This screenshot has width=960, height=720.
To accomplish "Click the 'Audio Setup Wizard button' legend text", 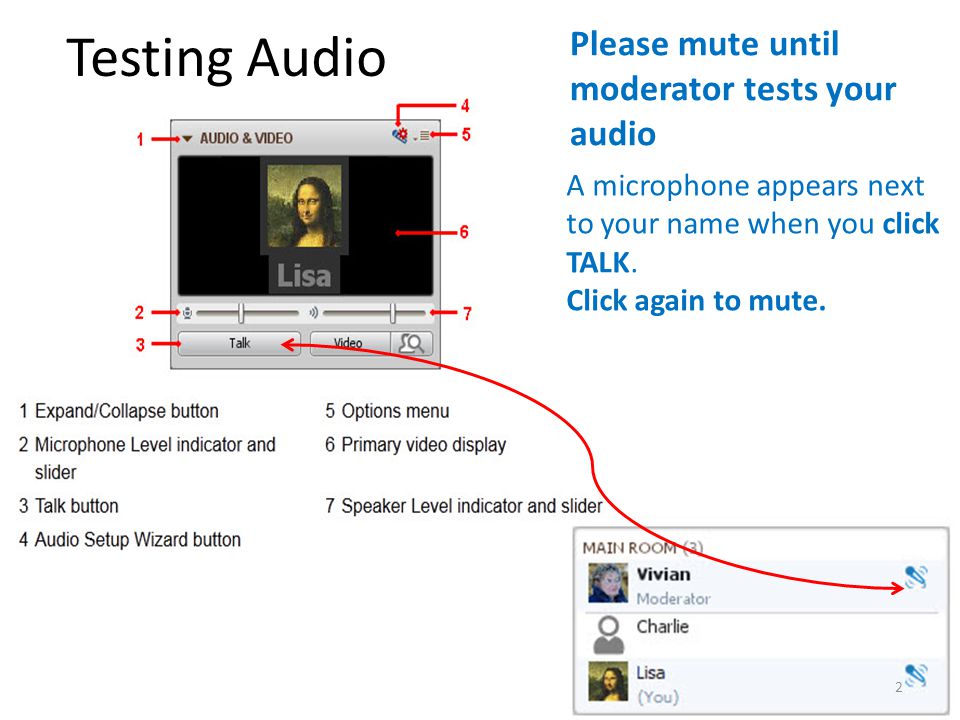I will point(138,539).
